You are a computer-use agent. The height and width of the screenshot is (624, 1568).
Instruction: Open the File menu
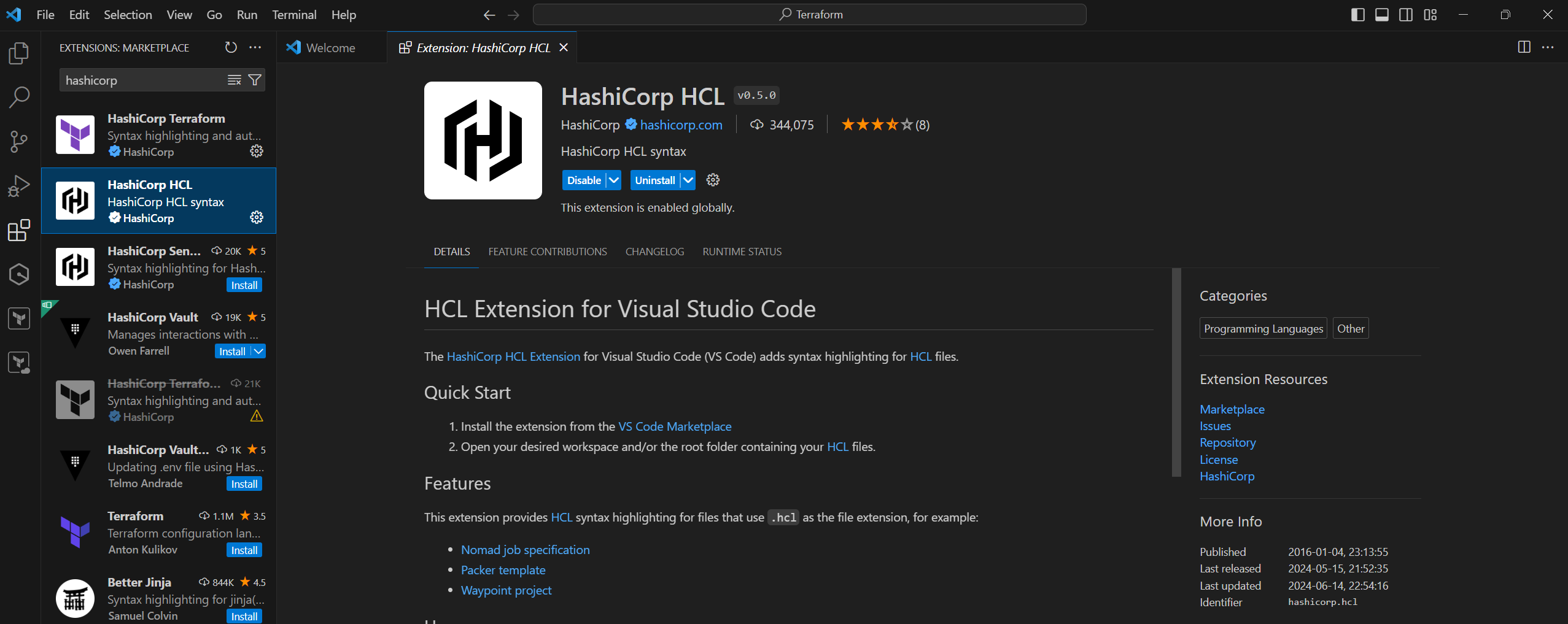coord(45,15)
